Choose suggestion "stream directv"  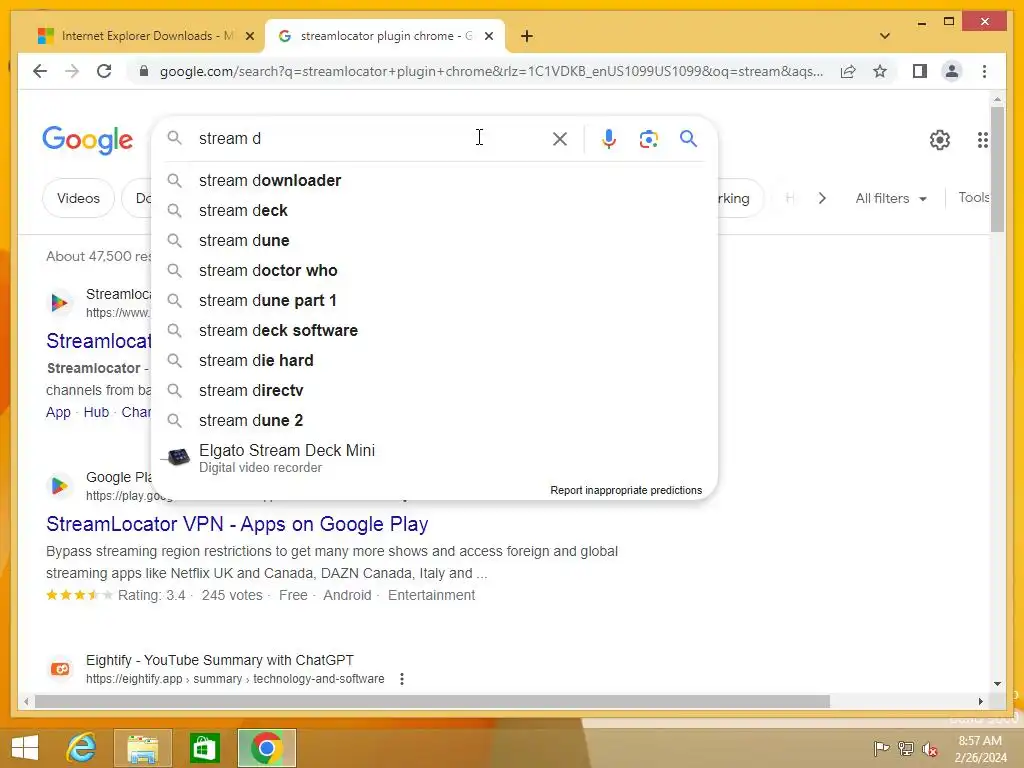click(x=434, y=391)
